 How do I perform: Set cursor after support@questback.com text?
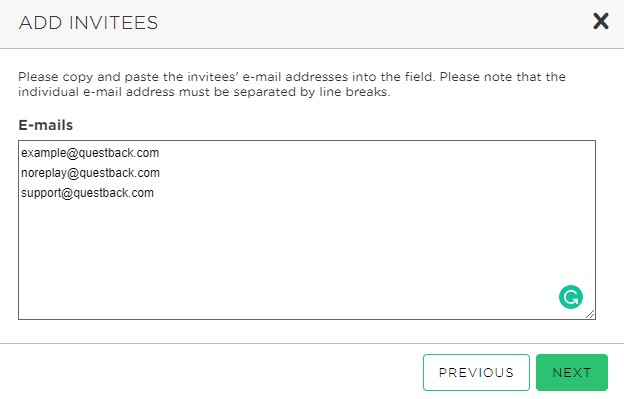coord(154,193)
